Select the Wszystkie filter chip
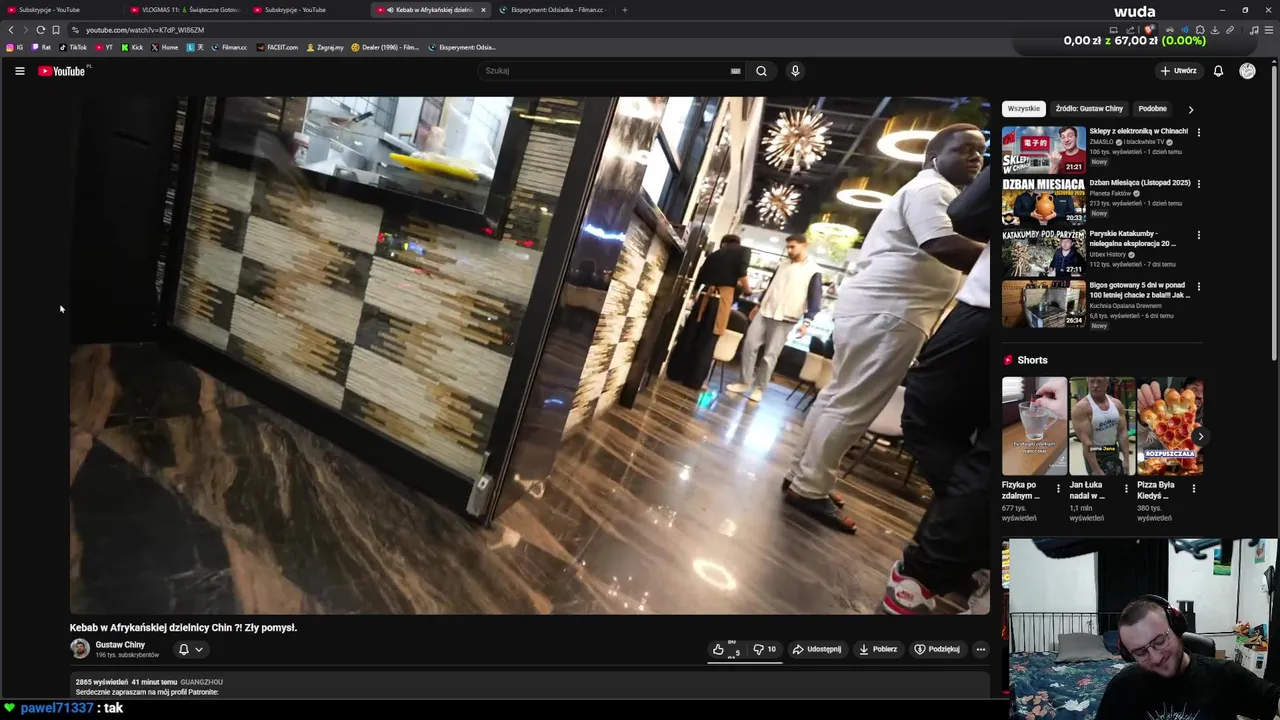 coord(1023,108)
